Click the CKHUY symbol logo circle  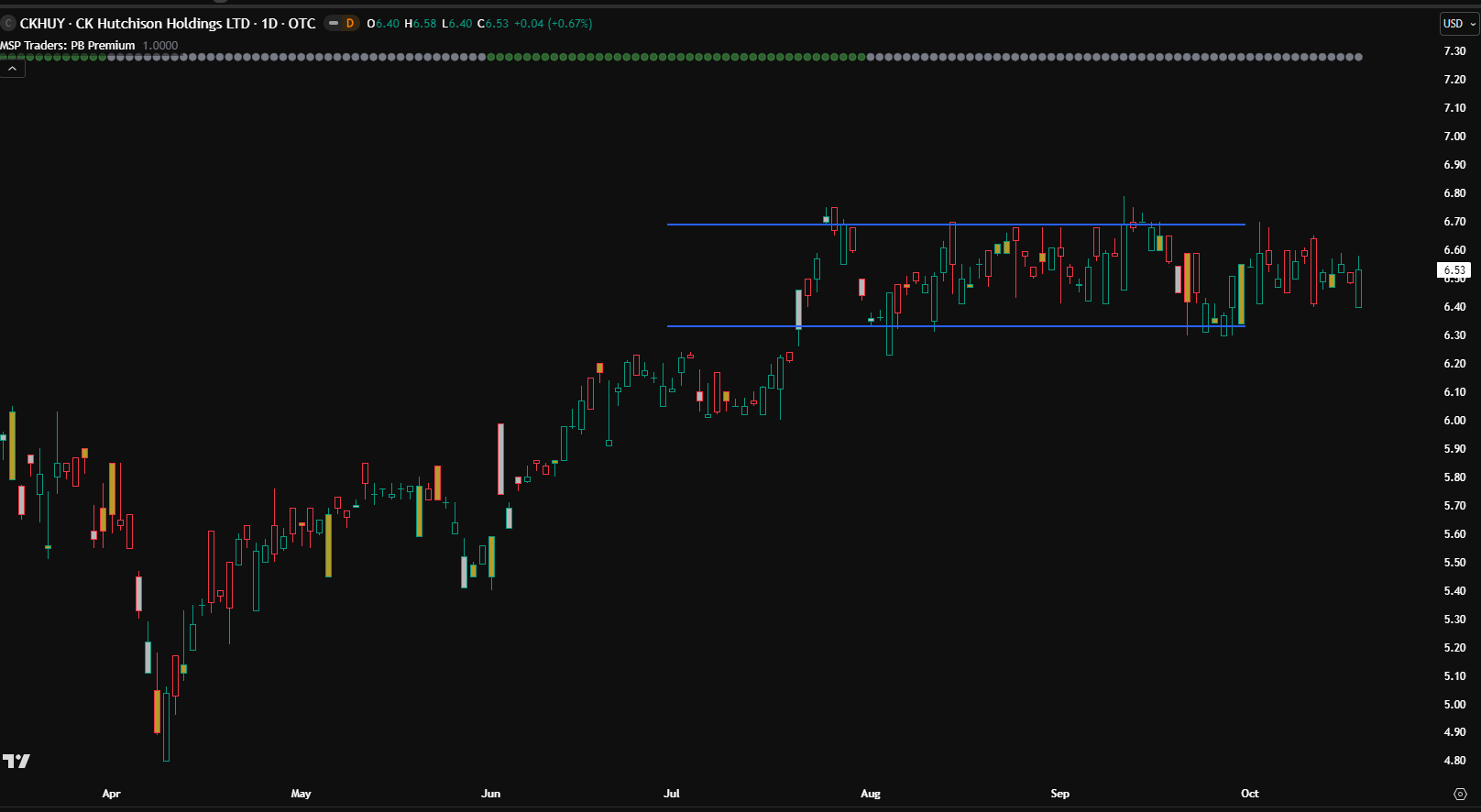click(x=9, y=24)
